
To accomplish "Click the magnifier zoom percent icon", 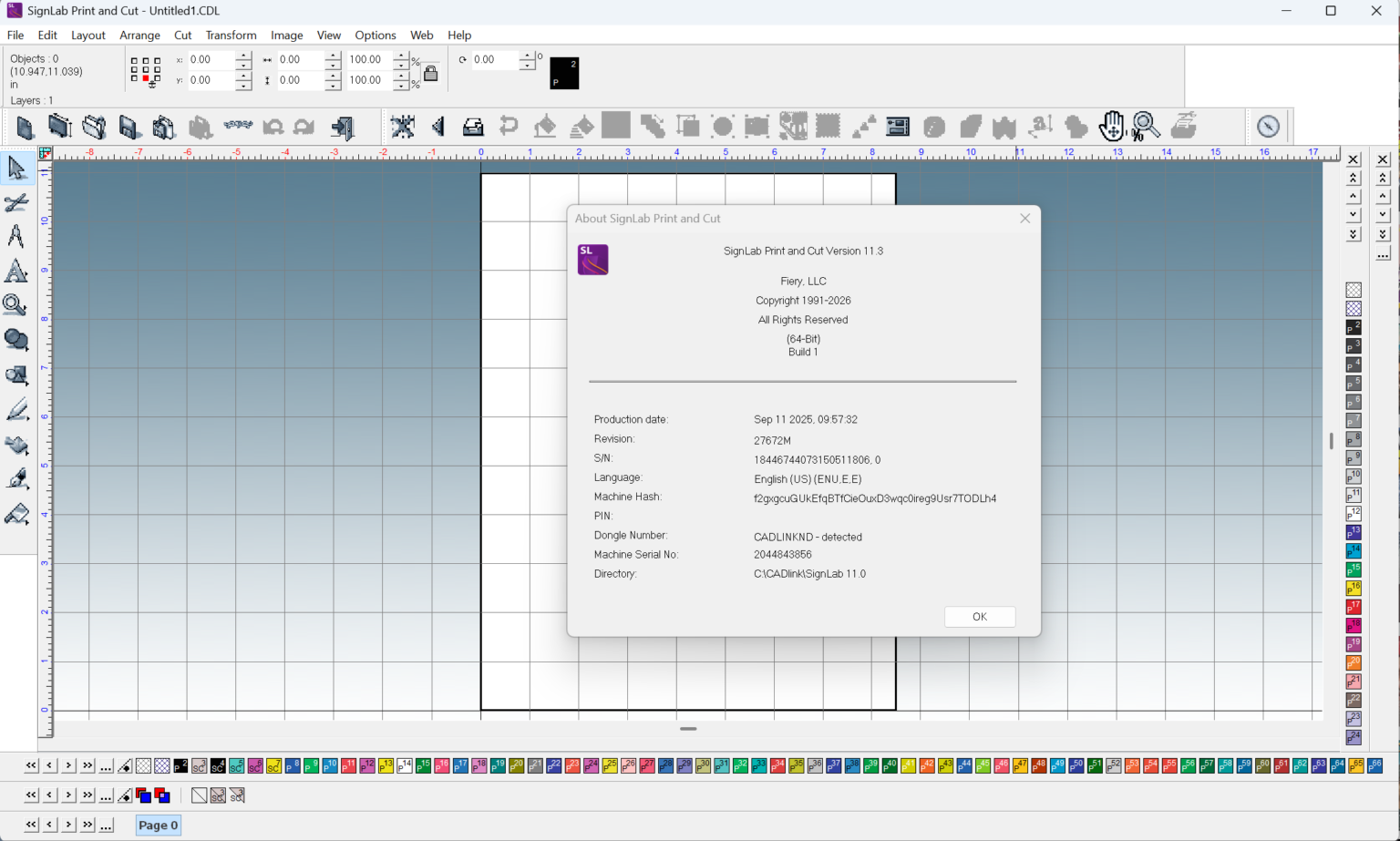I will tap(1146, 126).
